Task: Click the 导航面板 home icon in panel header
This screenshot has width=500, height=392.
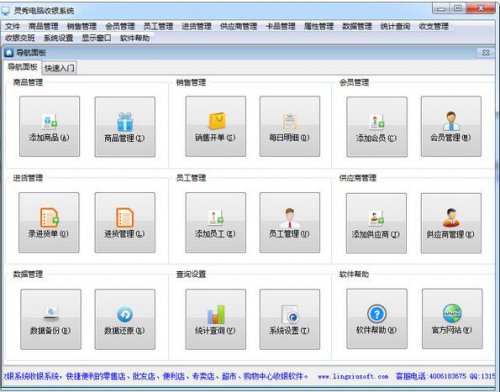Action: click(x=9, y=53)
